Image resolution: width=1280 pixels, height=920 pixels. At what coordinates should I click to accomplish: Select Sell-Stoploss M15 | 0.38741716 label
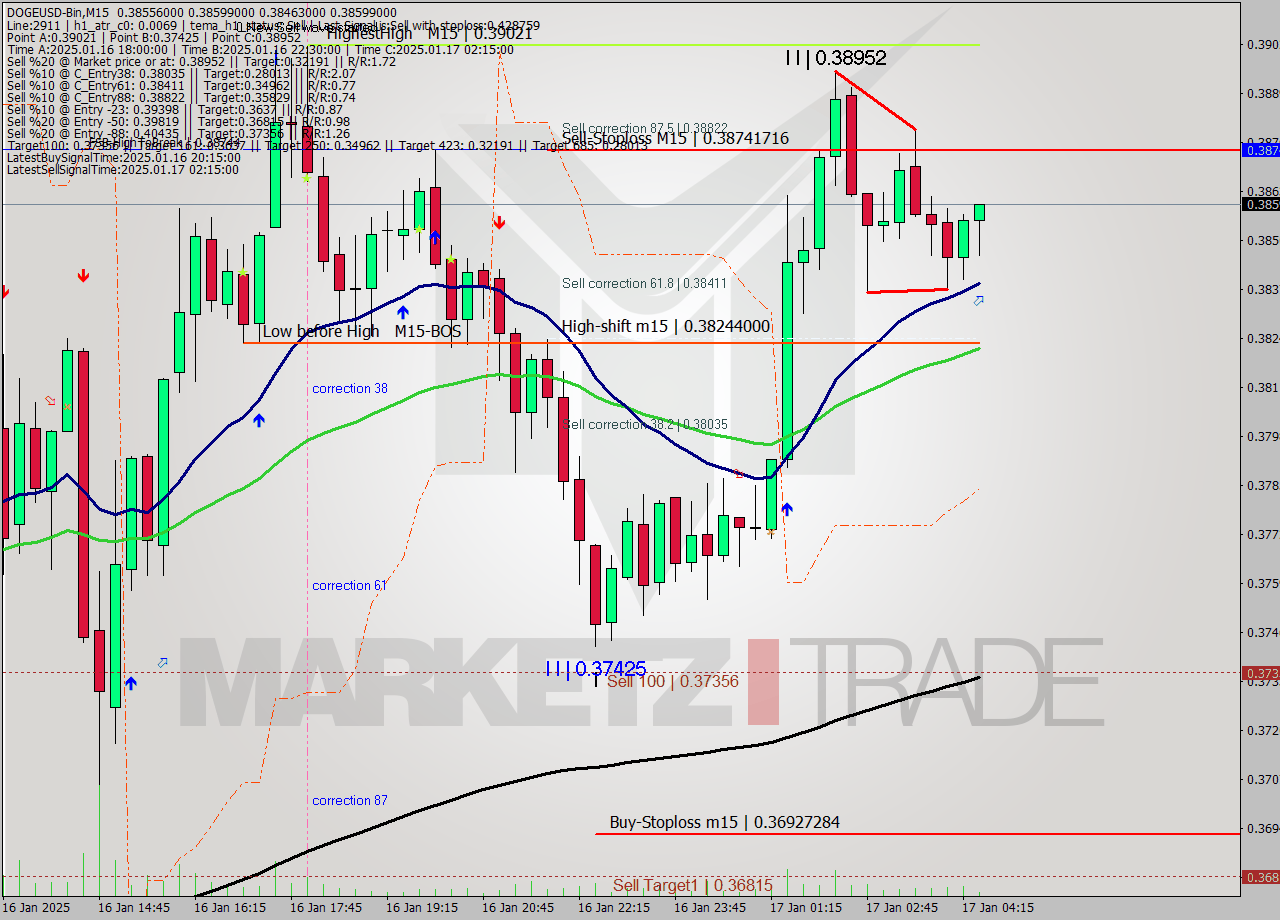(675, 139)
